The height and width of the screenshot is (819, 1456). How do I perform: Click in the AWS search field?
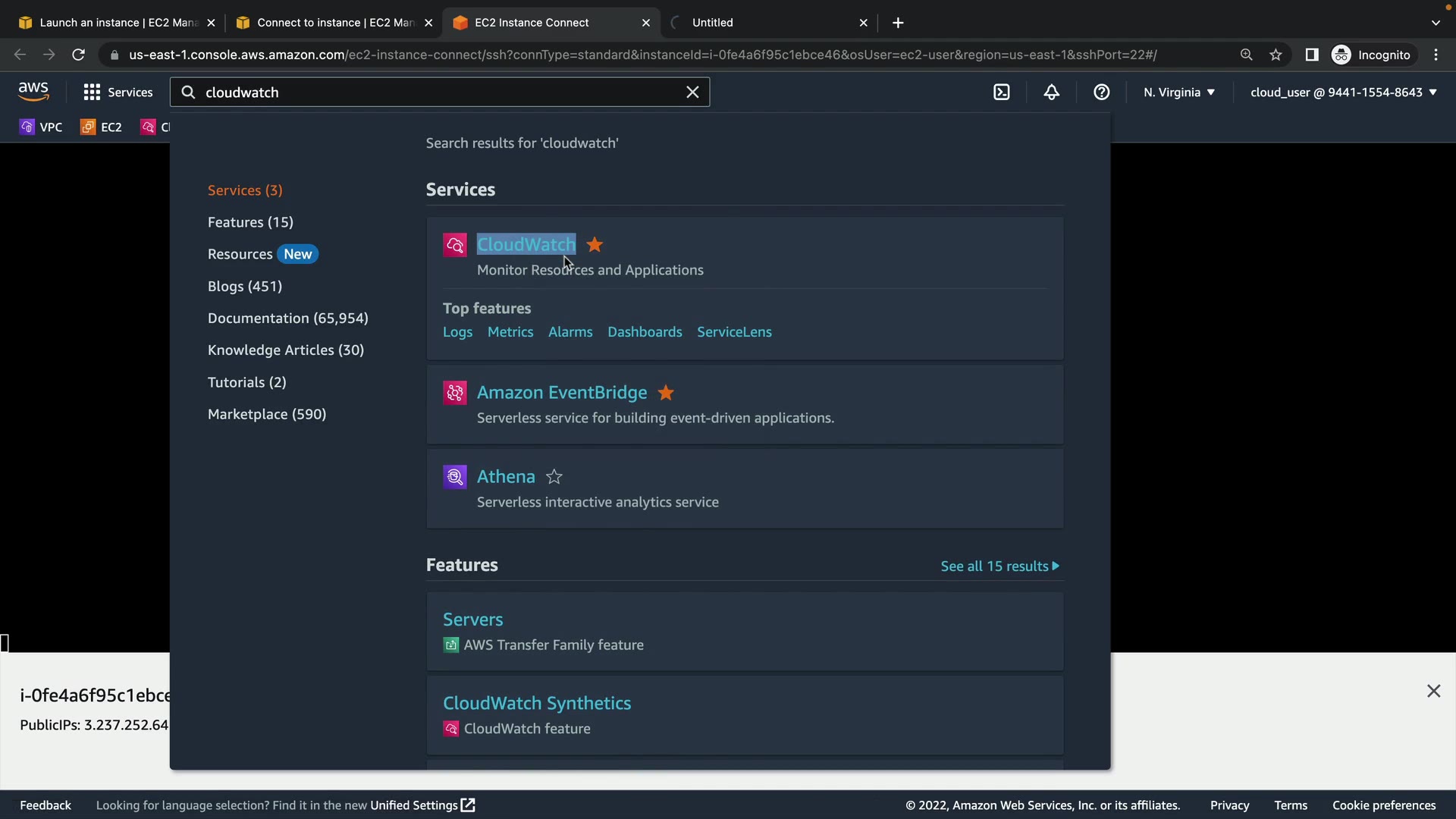click(440, 93)
